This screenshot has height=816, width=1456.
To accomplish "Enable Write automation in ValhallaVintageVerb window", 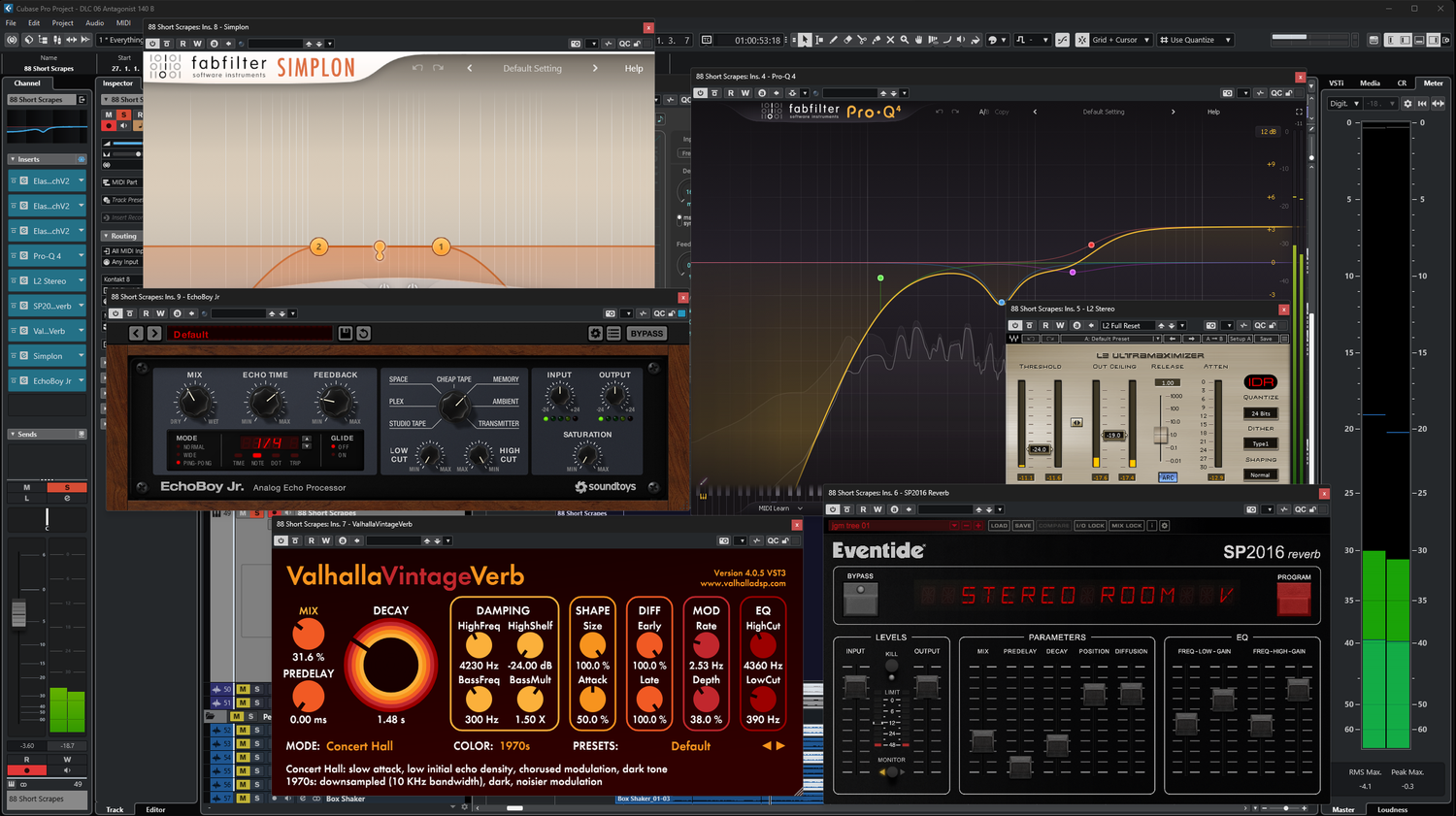I will point(326,540).
